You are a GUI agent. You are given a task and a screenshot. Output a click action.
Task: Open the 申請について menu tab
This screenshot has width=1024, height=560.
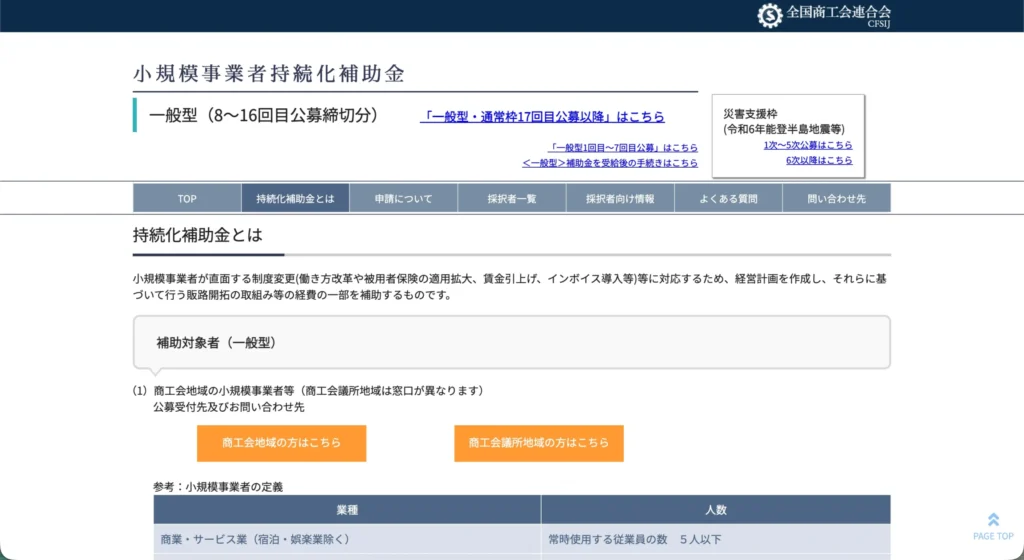pos(403,199)
